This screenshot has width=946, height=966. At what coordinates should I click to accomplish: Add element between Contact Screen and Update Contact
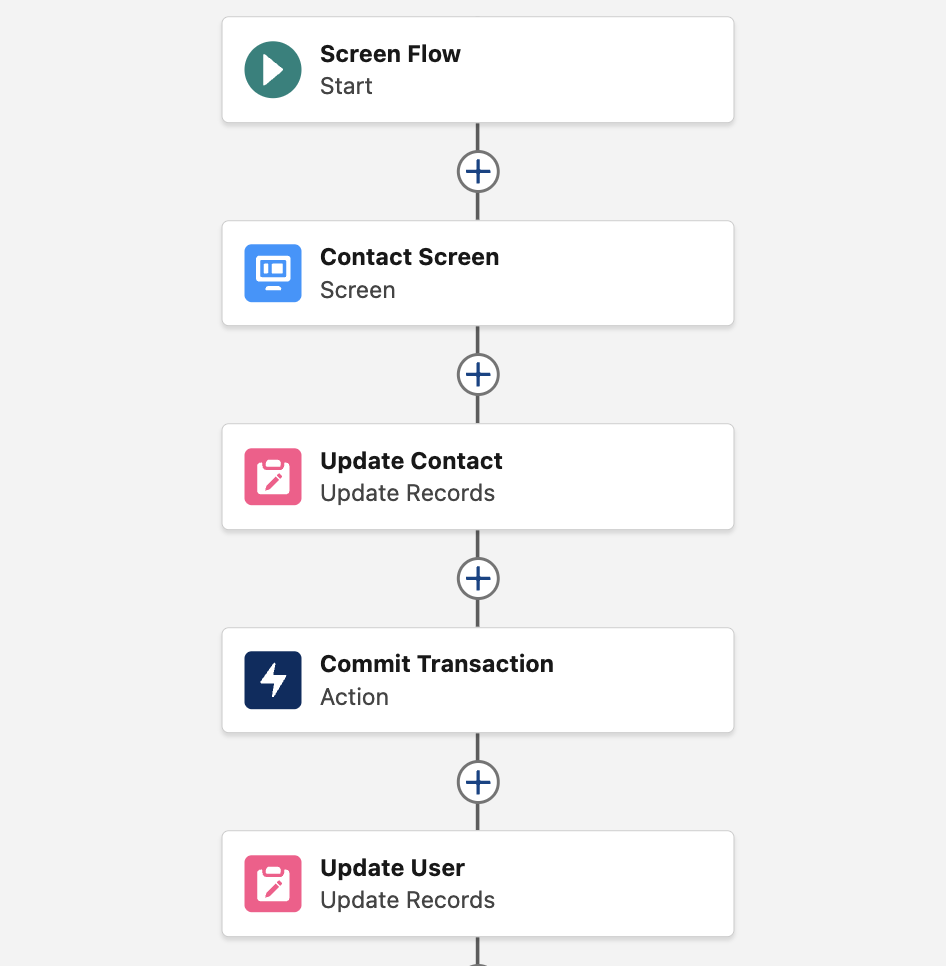click(x=478, y=375)
